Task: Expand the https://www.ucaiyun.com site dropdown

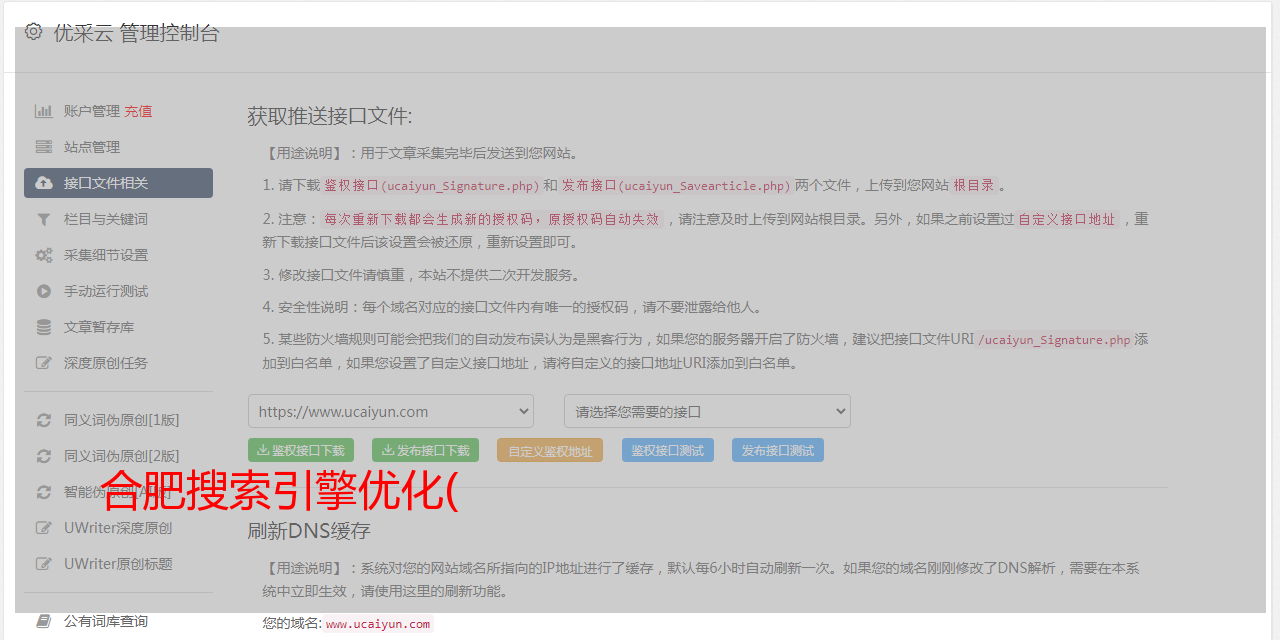Action: tap(391, 411)
